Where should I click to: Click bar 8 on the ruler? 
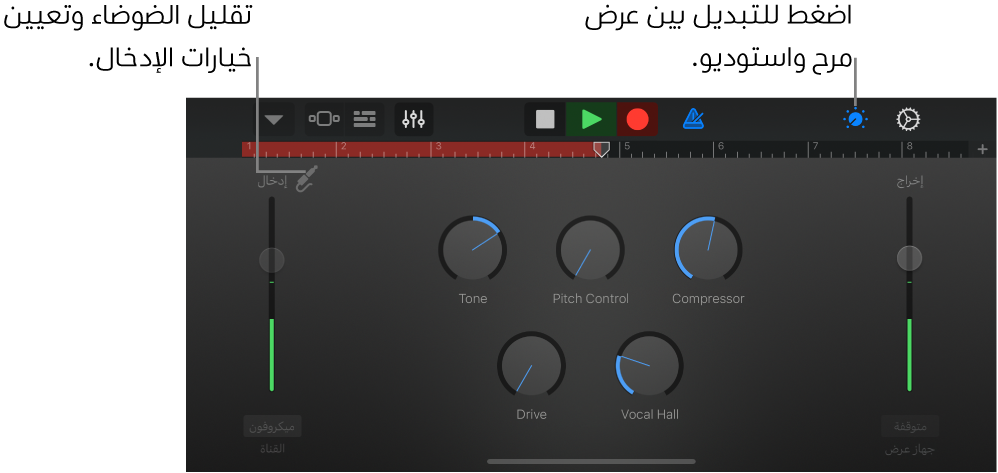click(909, 146)
